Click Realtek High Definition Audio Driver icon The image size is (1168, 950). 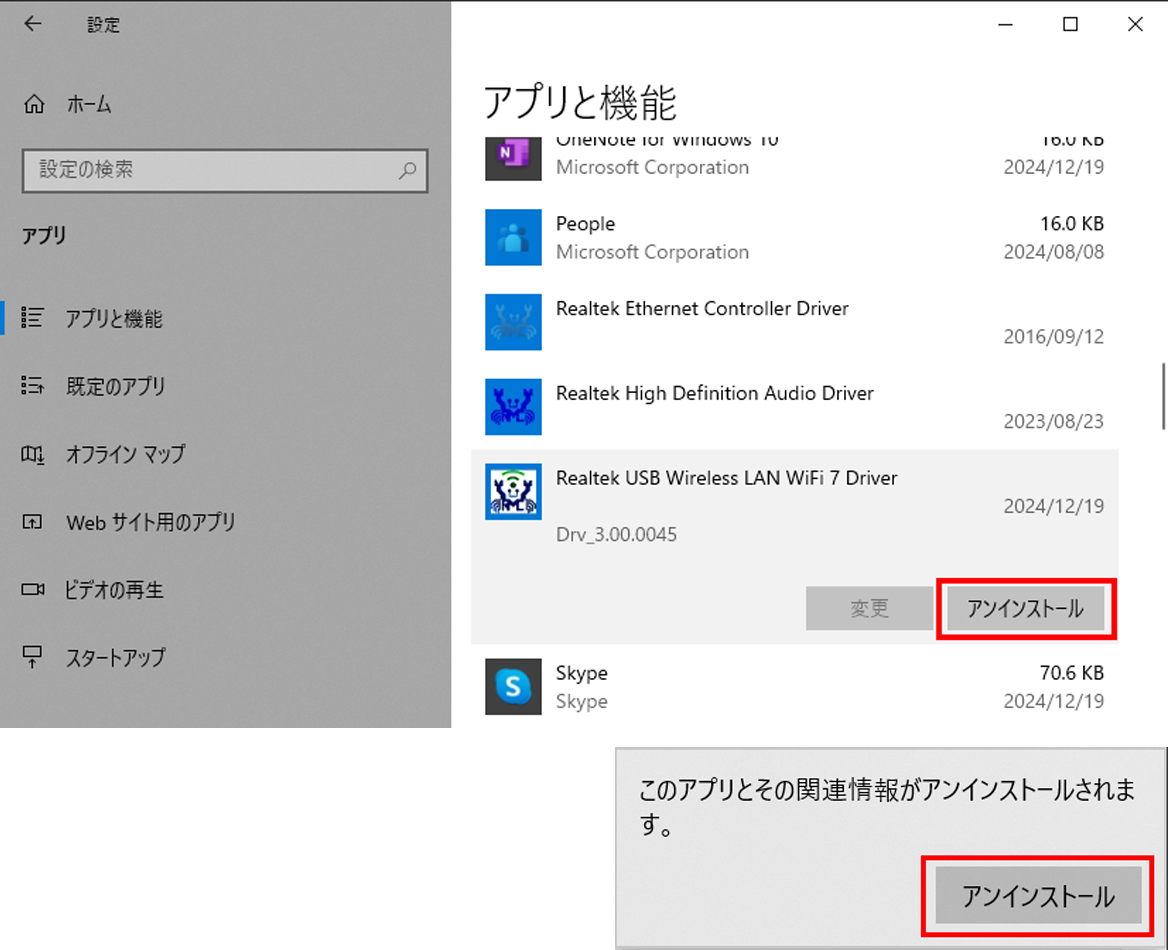tap(513, 407)
